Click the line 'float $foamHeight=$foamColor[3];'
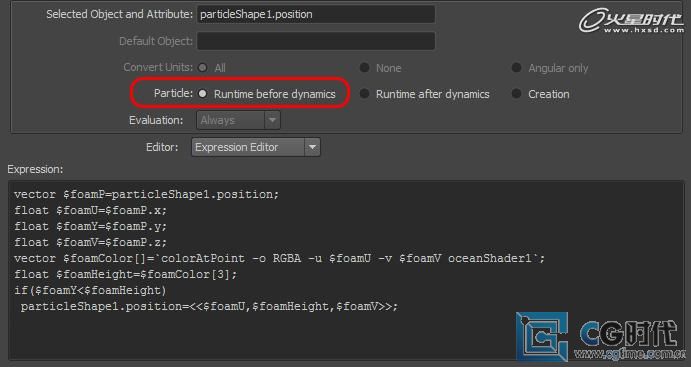The image size is (691, 367). pyautogui.click(x=126, y=274)
